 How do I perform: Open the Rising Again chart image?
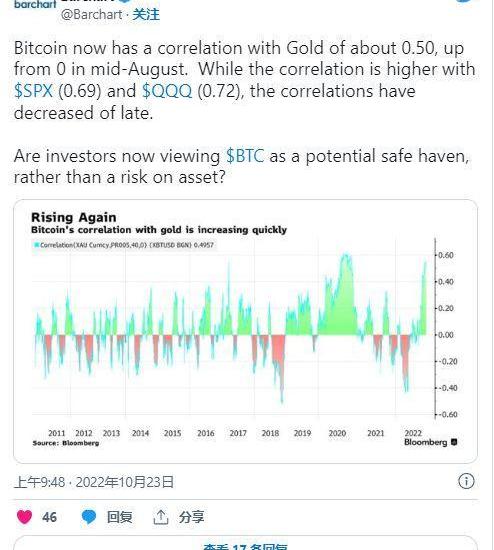point(245,331)
